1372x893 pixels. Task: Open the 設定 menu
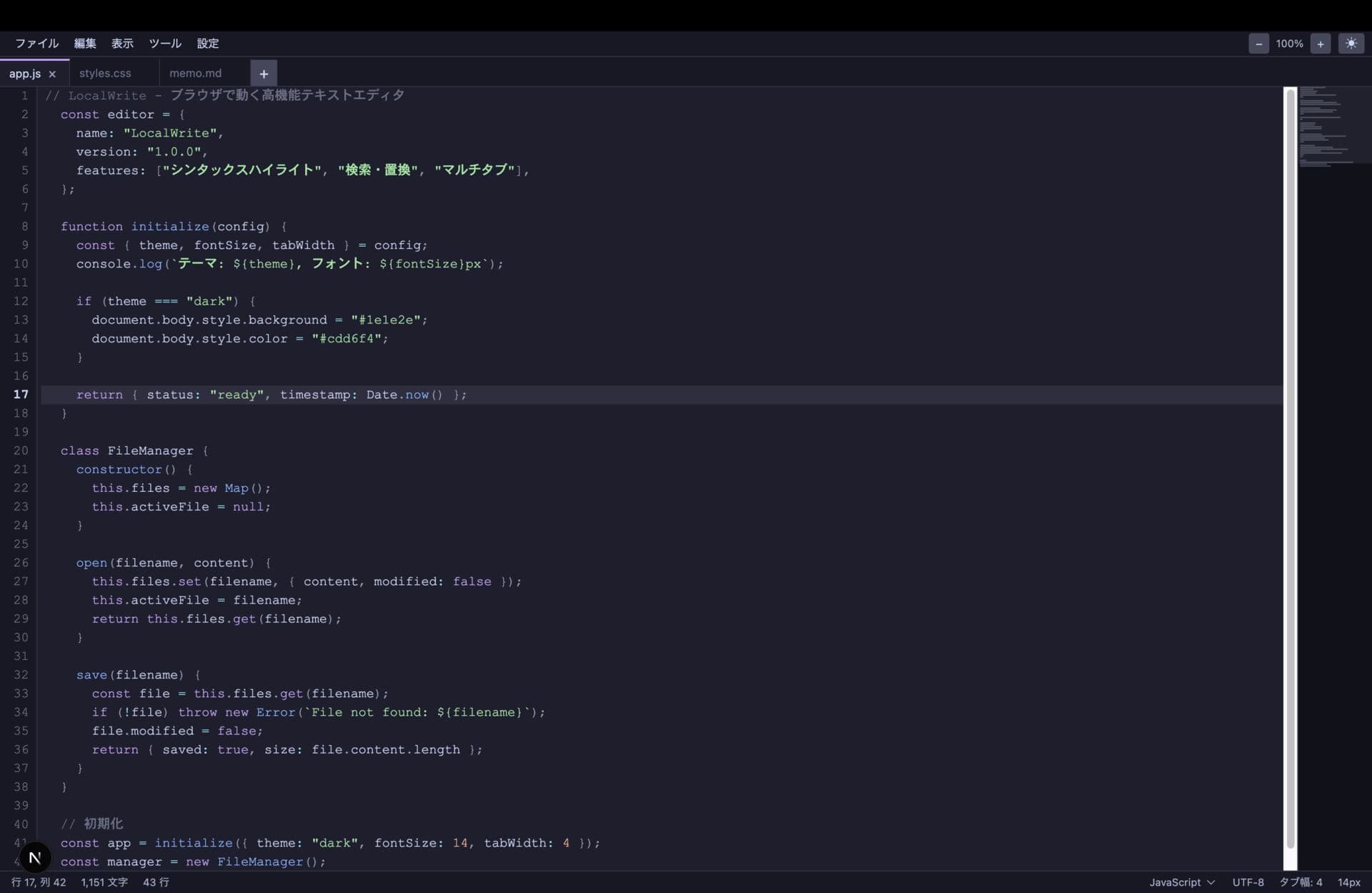[x=208, y=44]
